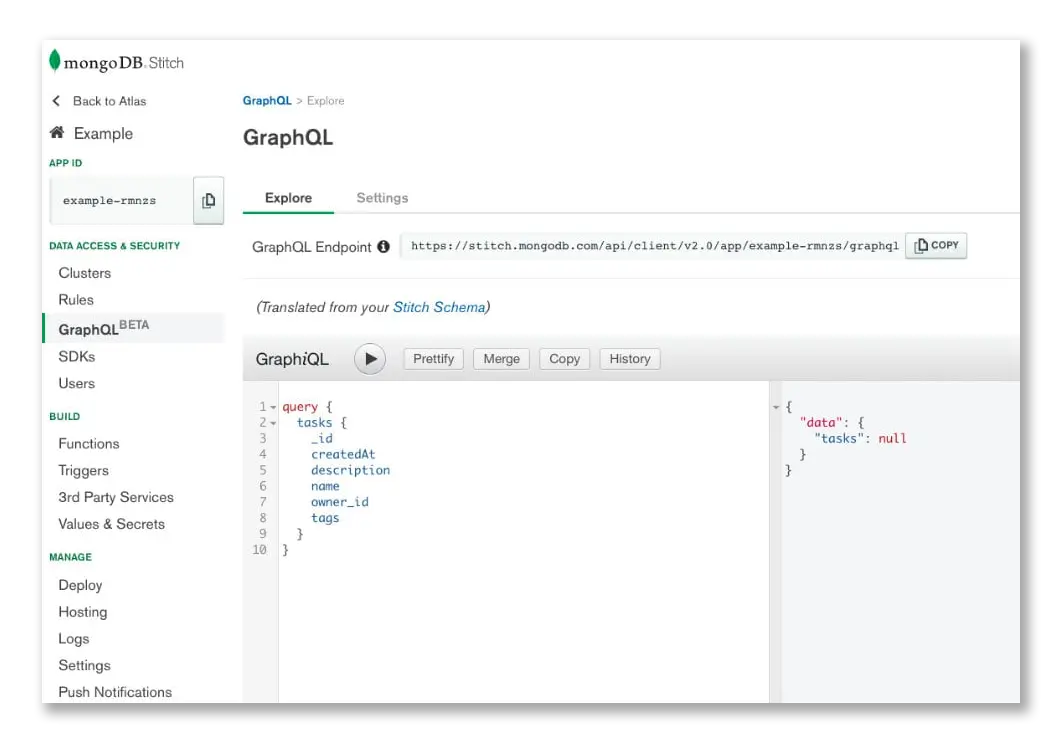
Task: Click the MongoDB leaf logo icon
Action: (x=55, y=61)
